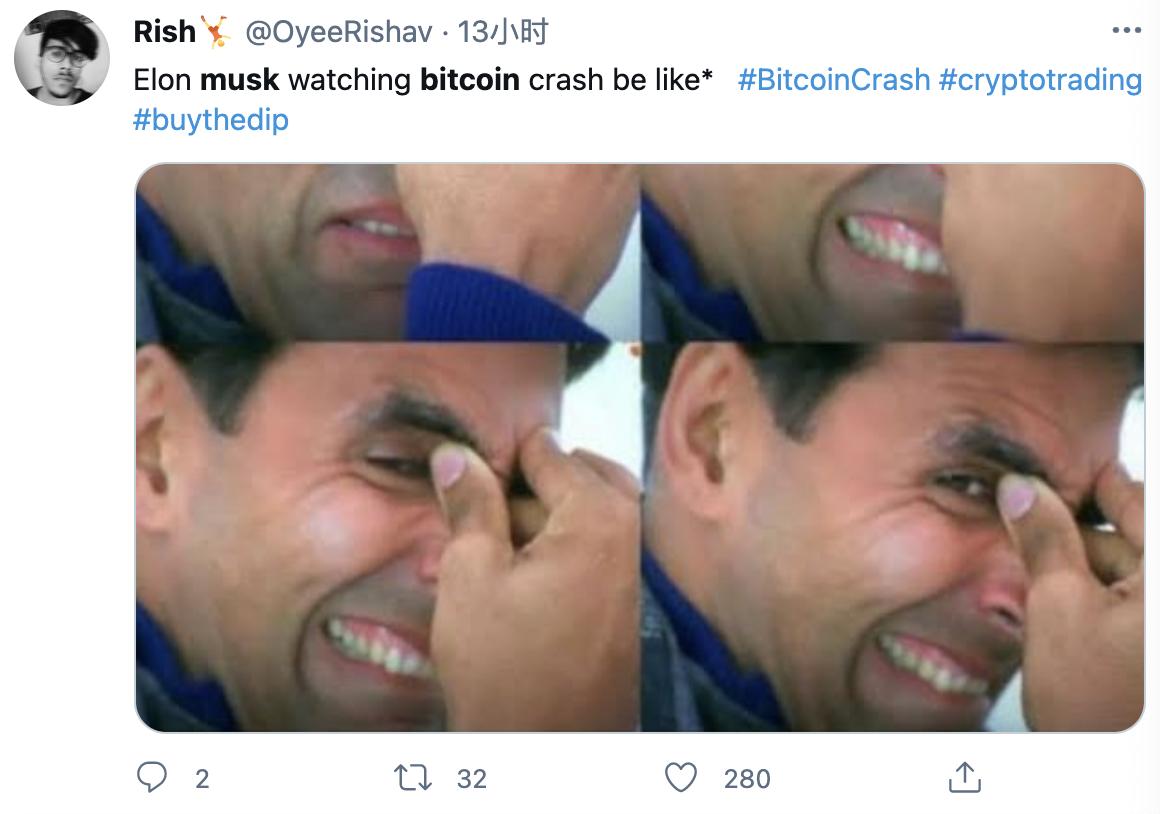This screenshot has height=814, width=1160.
Task: Follow the #buythedip hashtag link
Action: click(211, 120)
